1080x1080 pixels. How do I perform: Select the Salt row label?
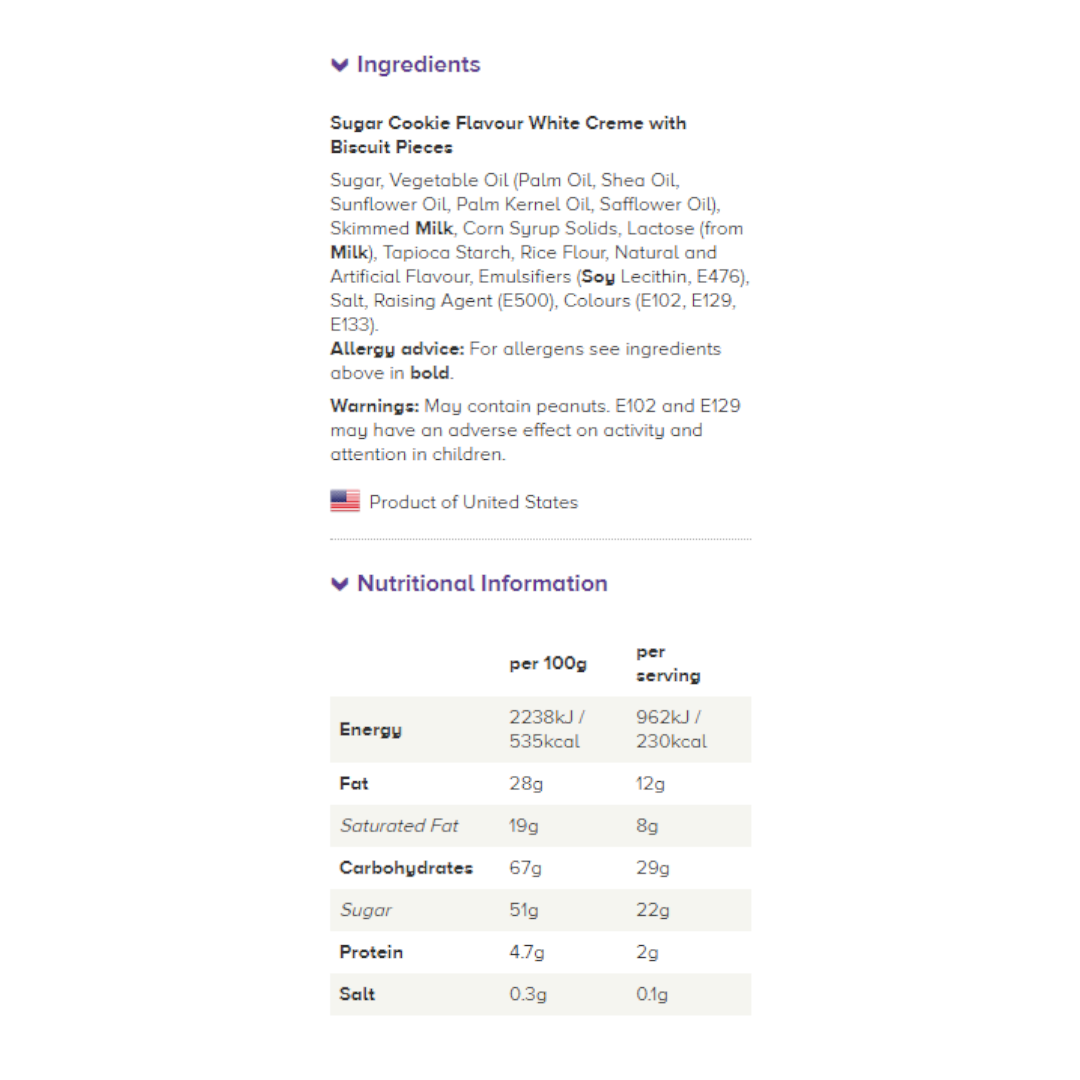(357, 994)
